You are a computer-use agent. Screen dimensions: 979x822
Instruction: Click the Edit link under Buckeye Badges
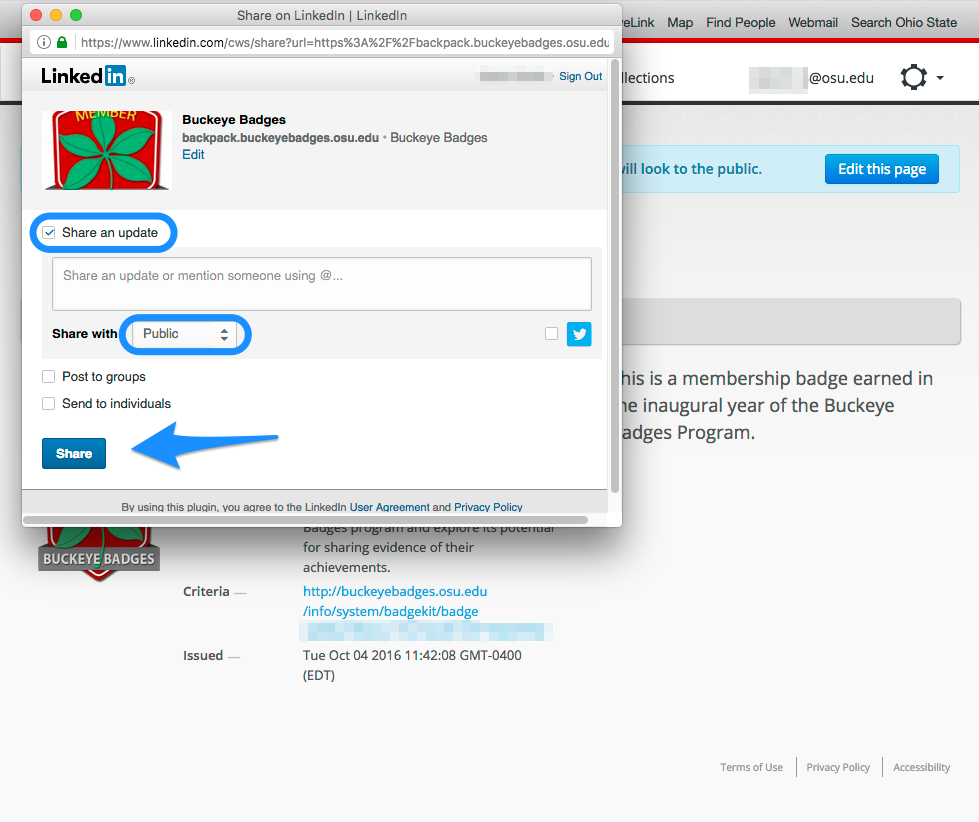pos(193,155)
